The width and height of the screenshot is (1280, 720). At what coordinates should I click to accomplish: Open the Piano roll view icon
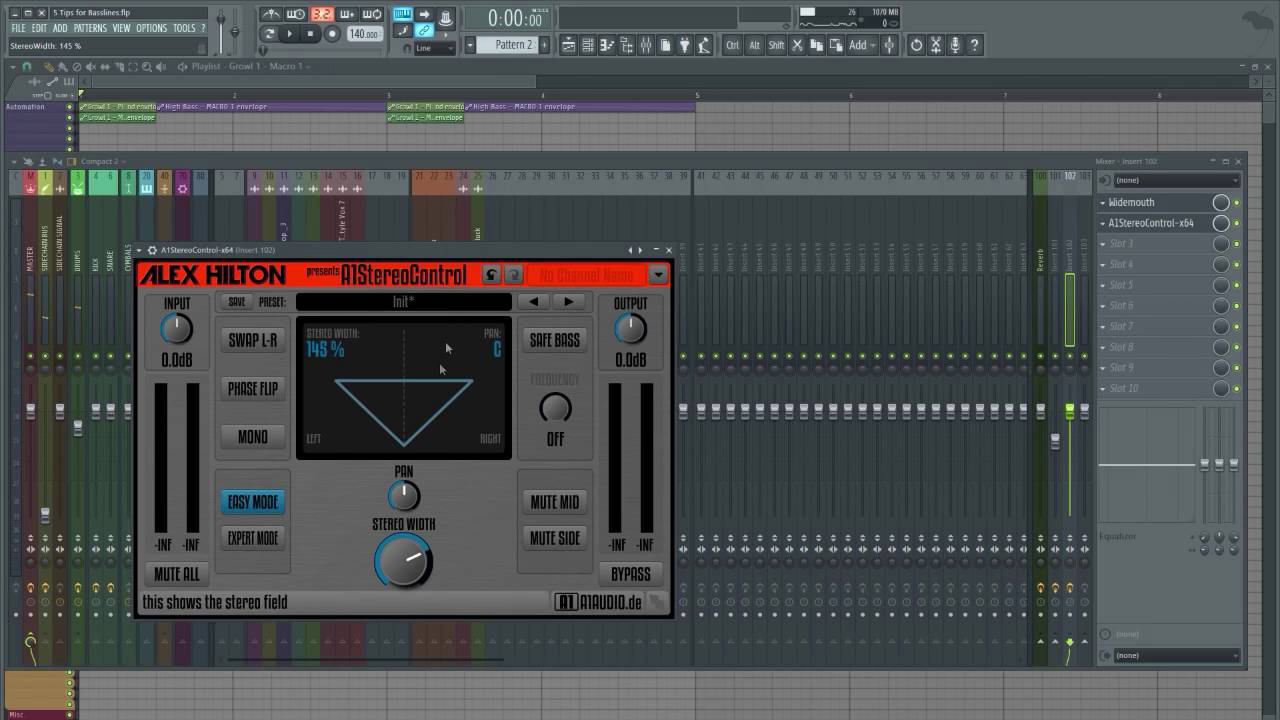point(607,45)
